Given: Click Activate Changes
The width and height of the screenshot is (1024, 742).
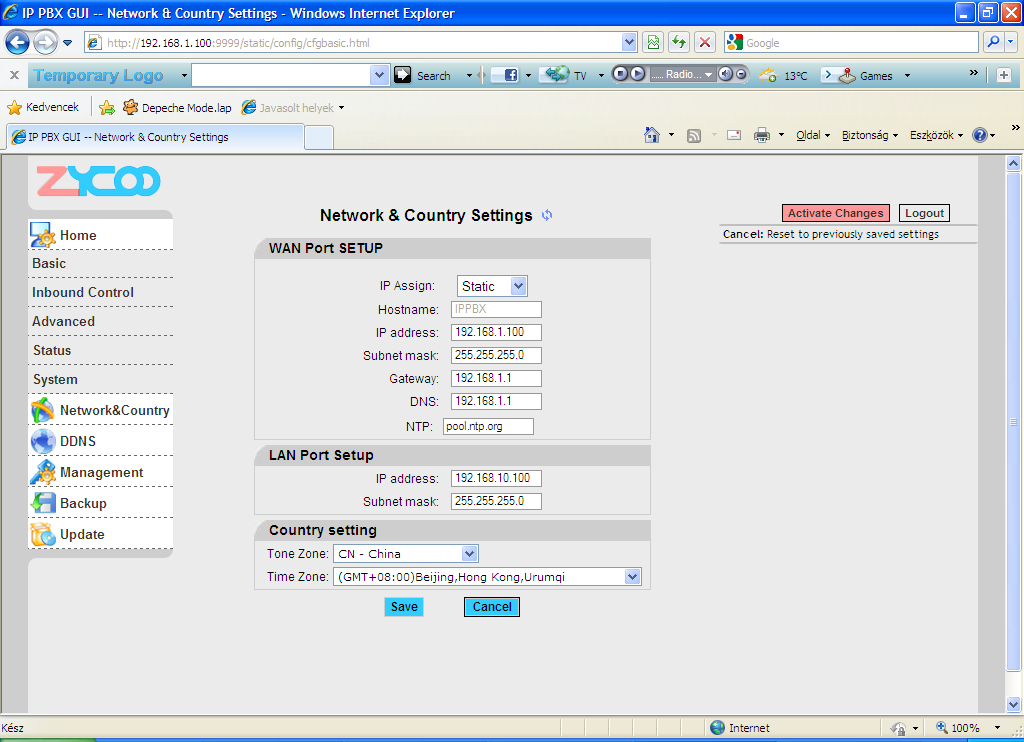Looking at the screenshot, I should click(x=835, y=213).
